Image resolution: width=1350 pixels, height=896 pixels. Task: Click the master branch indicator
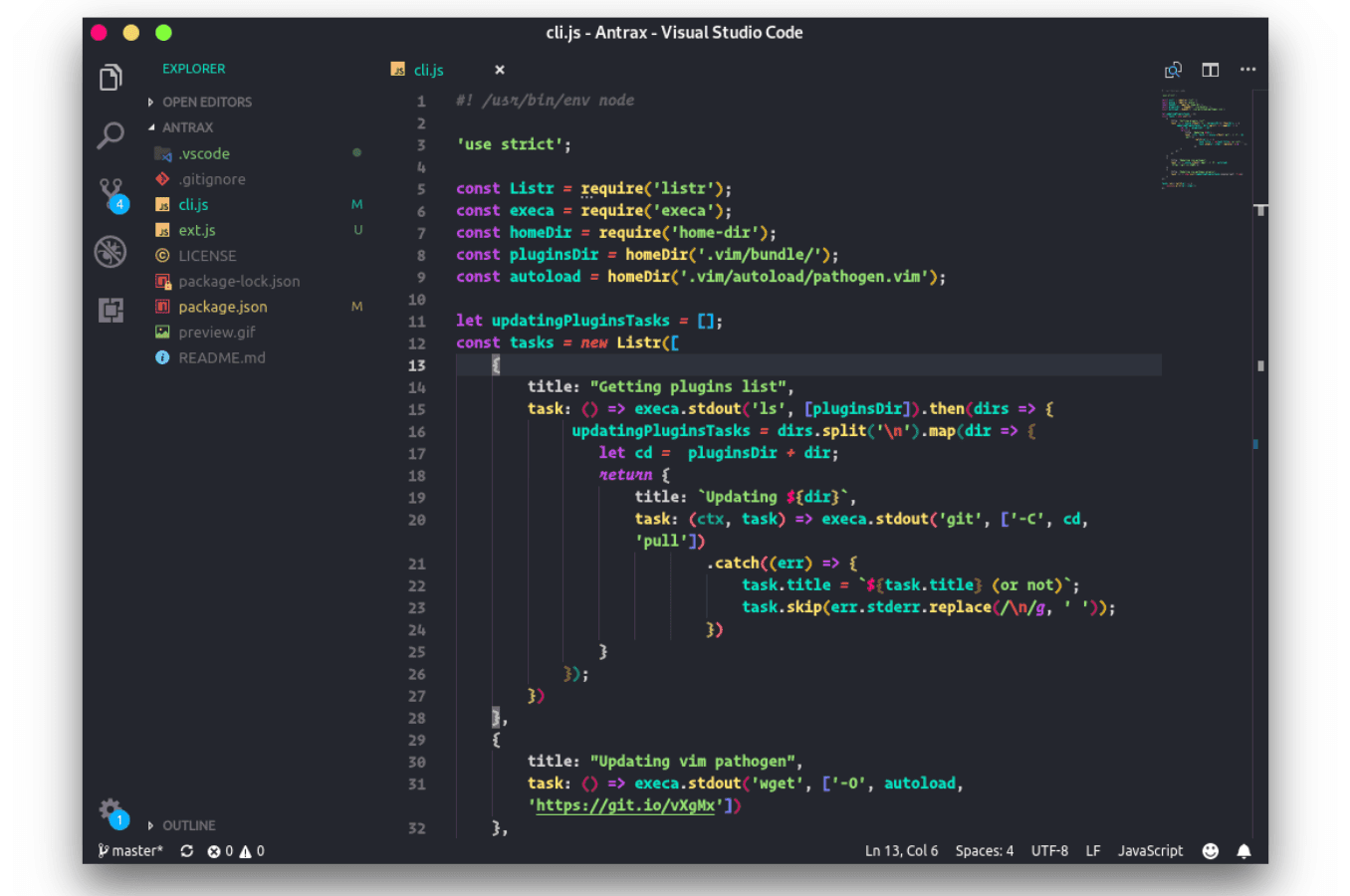(130, 851)
